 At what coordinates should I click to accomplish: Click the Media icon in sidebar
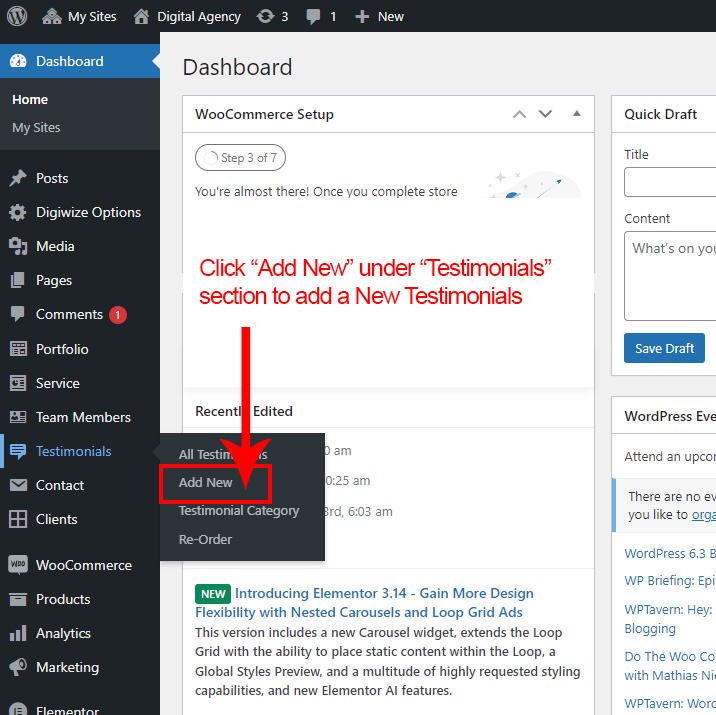tap(18, 246)
